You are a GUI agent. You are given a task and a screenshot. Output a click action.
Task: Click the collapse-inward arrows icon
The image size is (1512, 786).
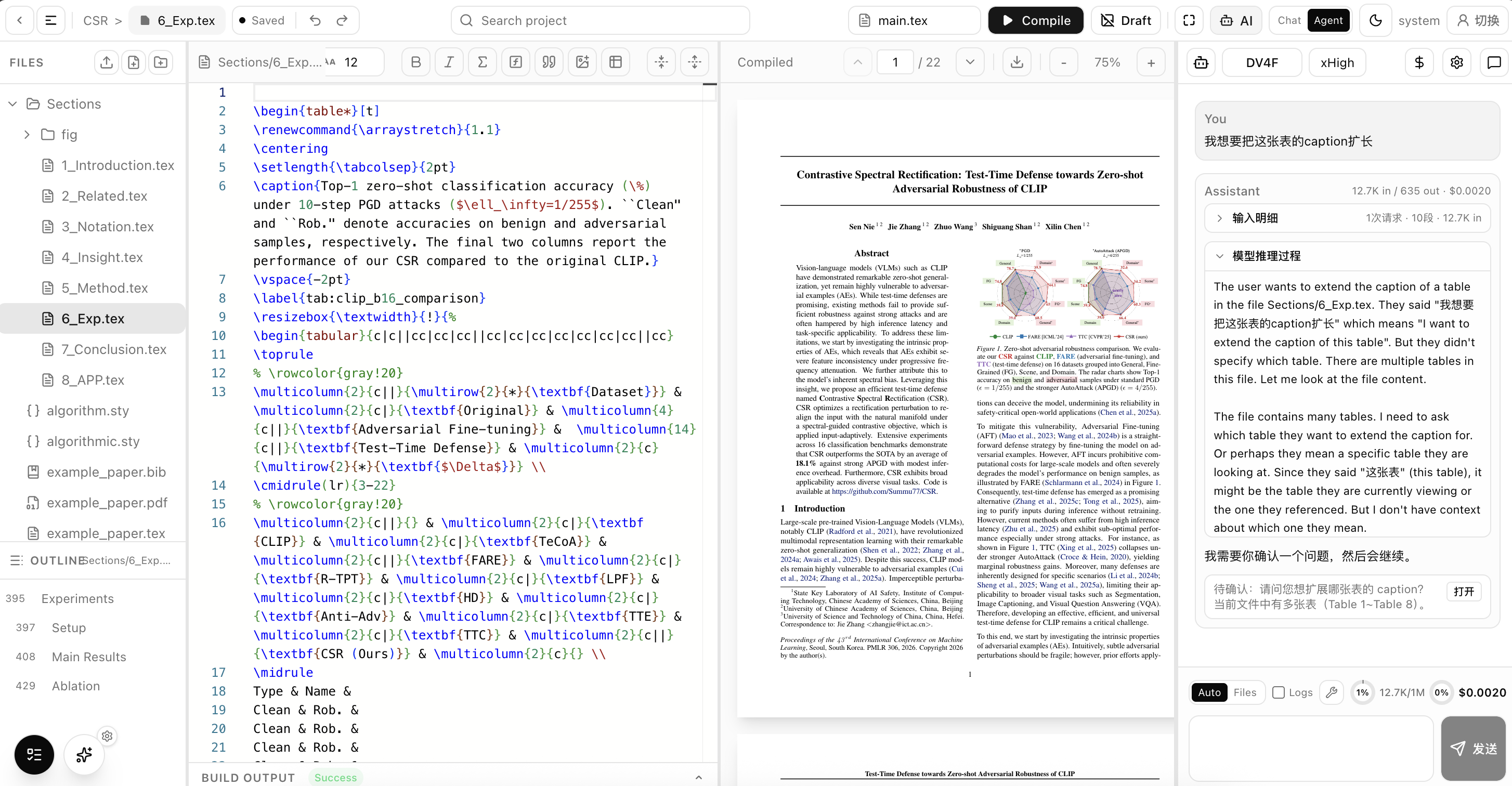(x=661, y=62)
